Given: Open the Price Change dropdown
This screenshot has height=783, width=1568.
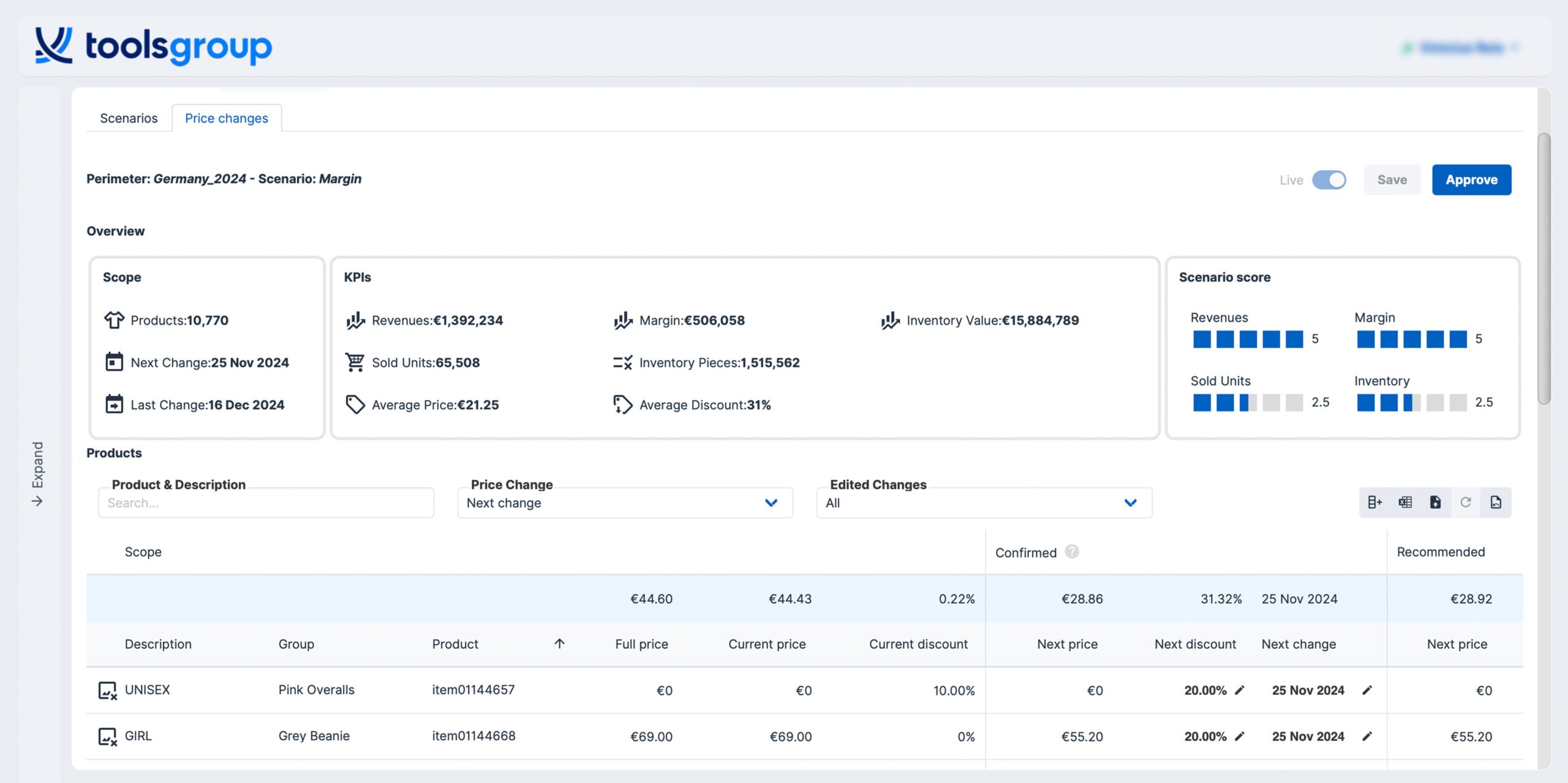Looking at the screenshot, I should [x=625, y=503].
